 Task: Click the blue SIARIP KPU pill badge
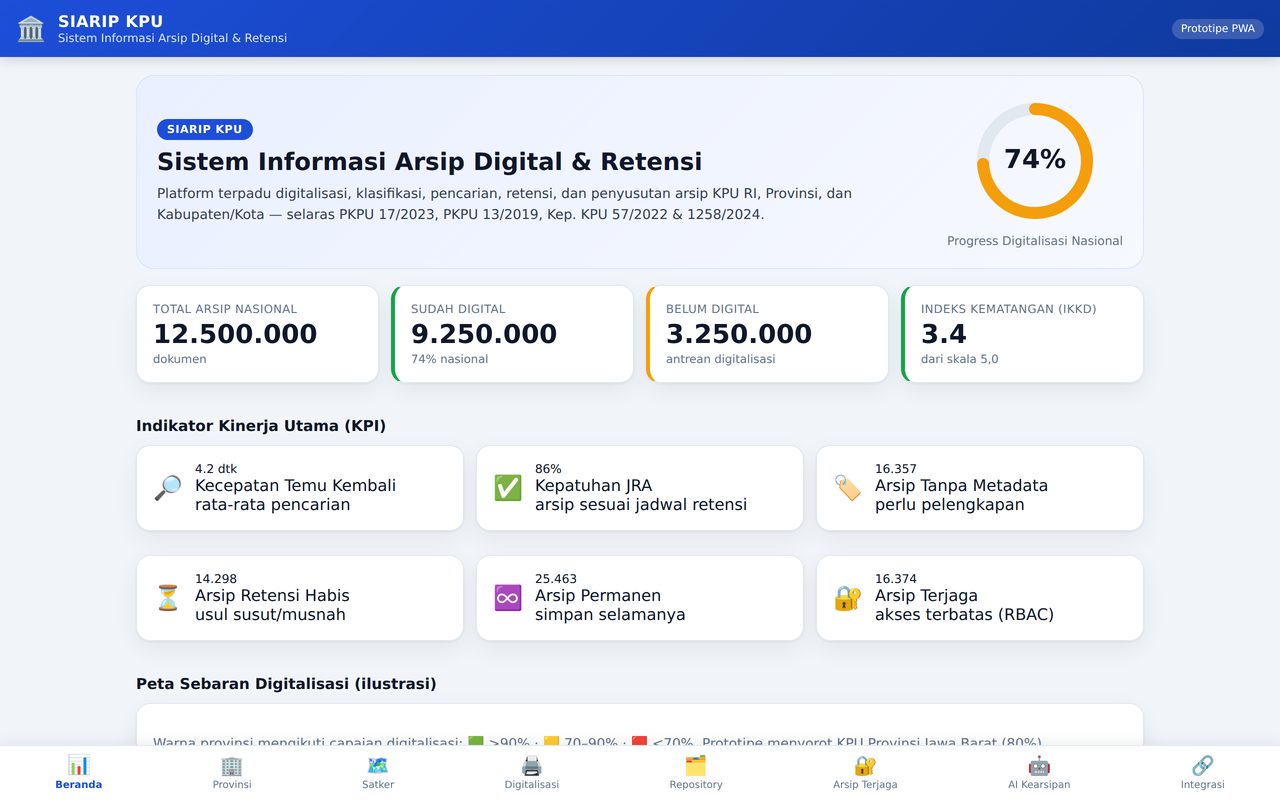point(205,129)
